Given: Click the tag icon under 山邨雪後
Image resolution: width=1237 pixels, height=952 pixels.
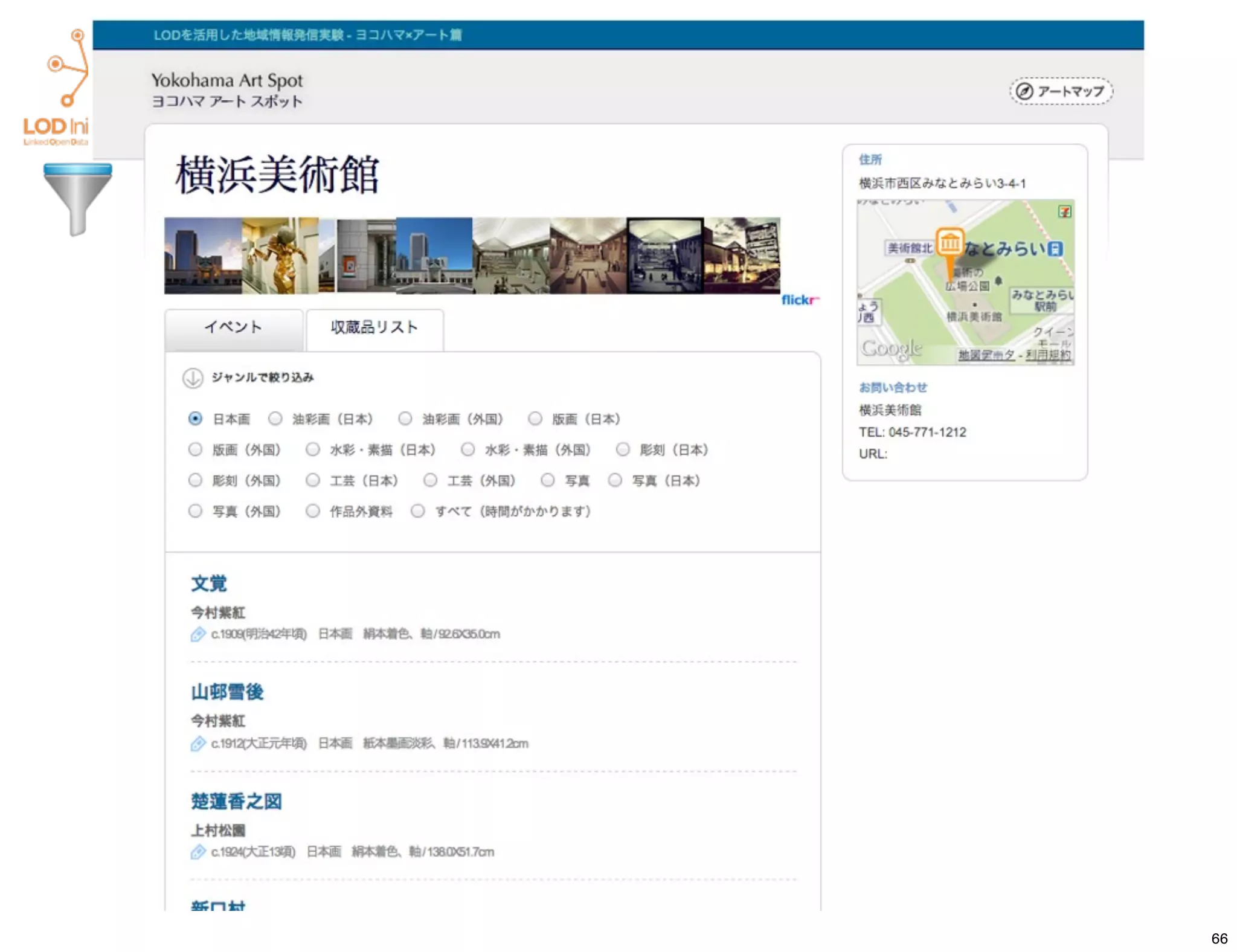Looking at the screenshot, I should 198,744.
